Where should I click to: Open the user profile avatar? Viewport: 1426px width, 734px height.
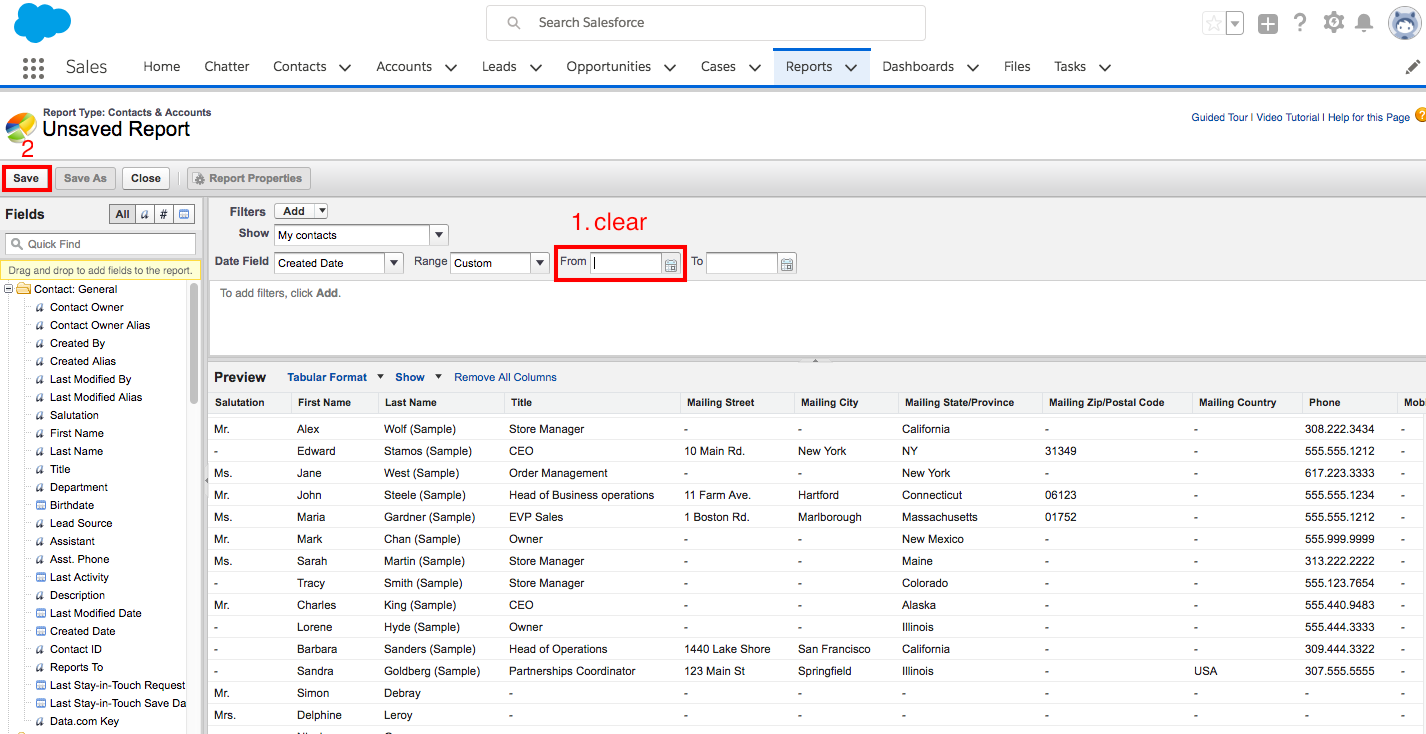click(1405, 23)
